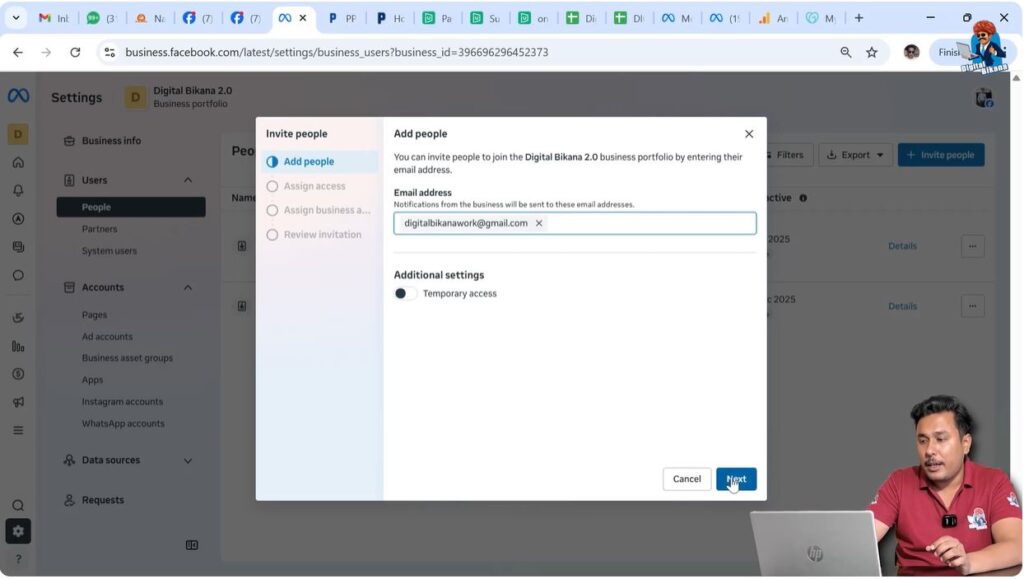Close the Invite people dialog
The image size is (1024, 579).
(x=749, y=134)
